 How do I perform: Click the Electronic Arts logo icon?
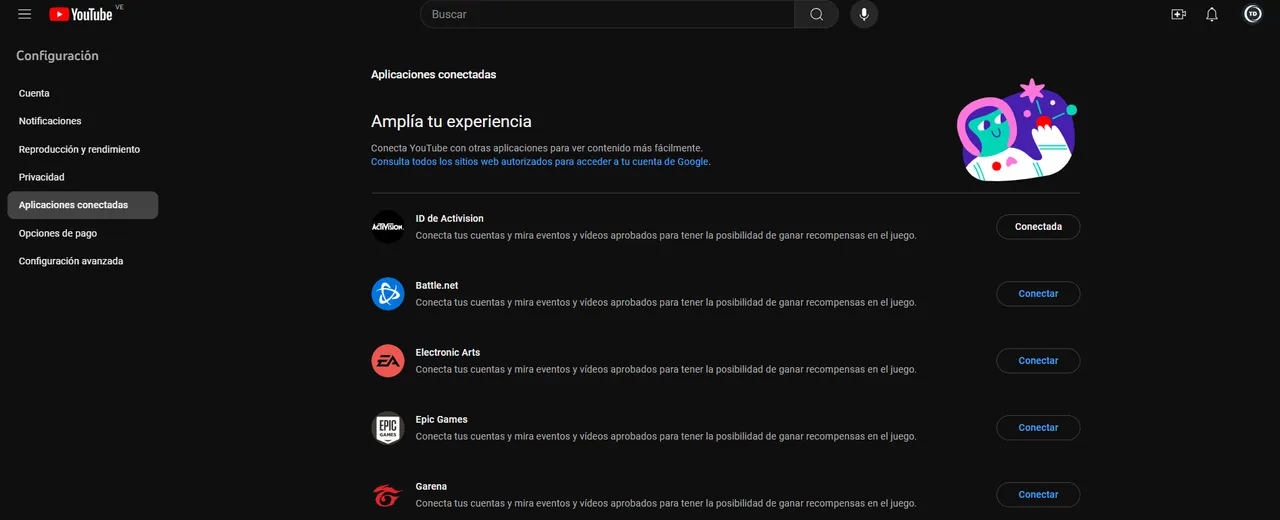click(388, 361)
